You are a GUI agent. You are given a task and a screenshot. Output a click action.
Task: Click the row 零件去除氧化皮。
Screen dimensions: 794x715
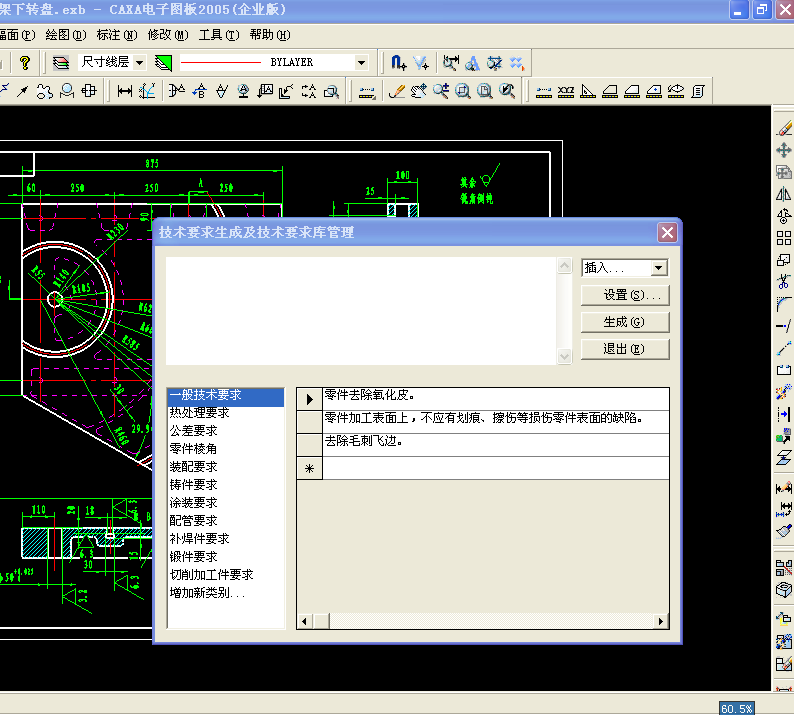pos(496,399)
